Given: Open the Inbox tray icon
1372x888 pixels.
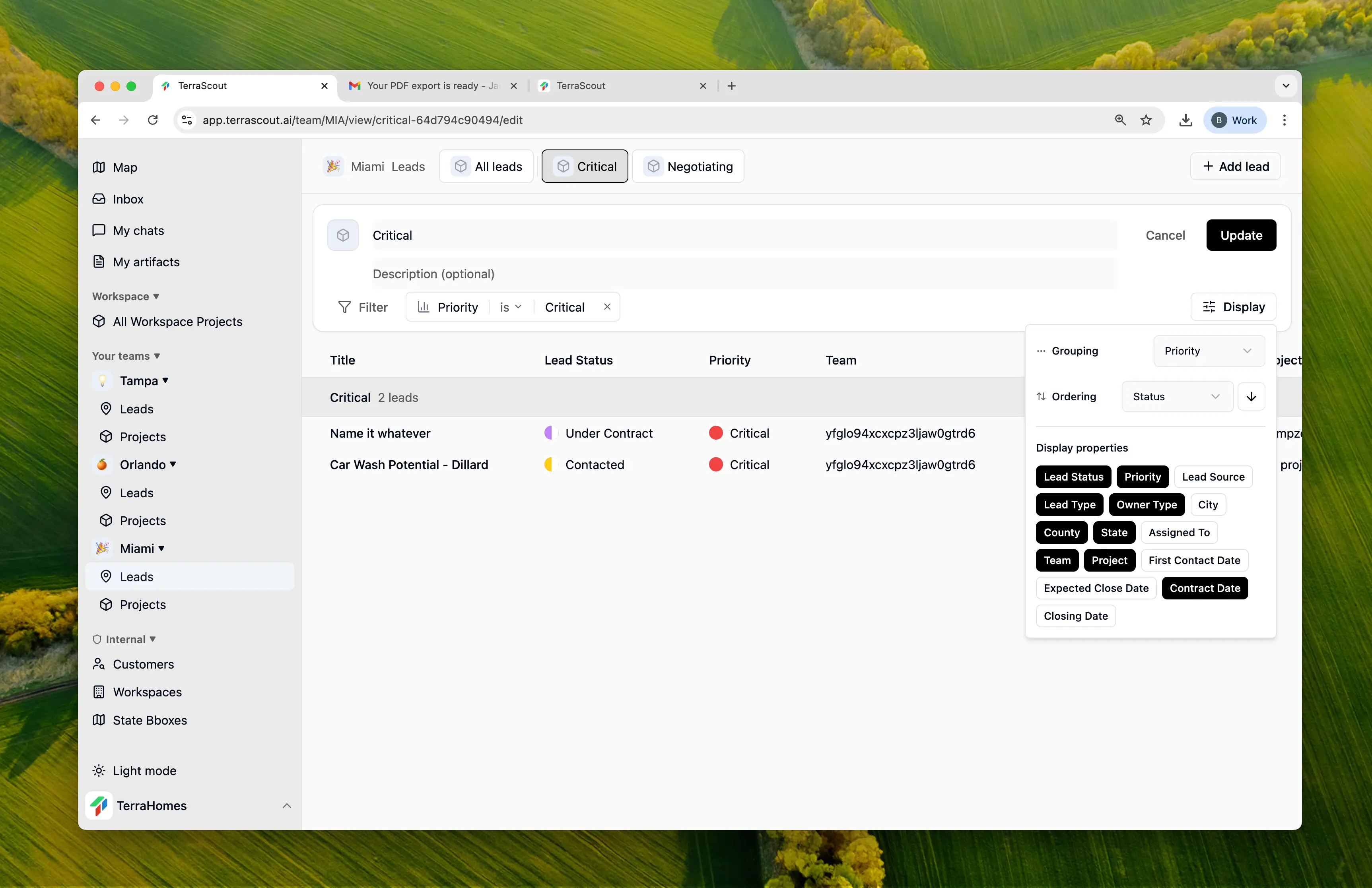Looking at the screenshot, I should point(99,199).
